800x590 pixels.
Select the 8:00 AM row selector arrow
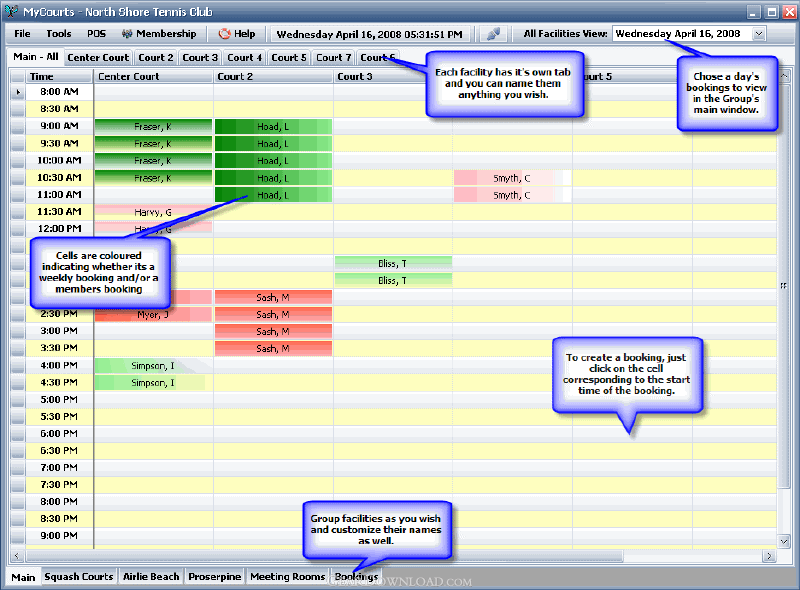pos(18,92)
